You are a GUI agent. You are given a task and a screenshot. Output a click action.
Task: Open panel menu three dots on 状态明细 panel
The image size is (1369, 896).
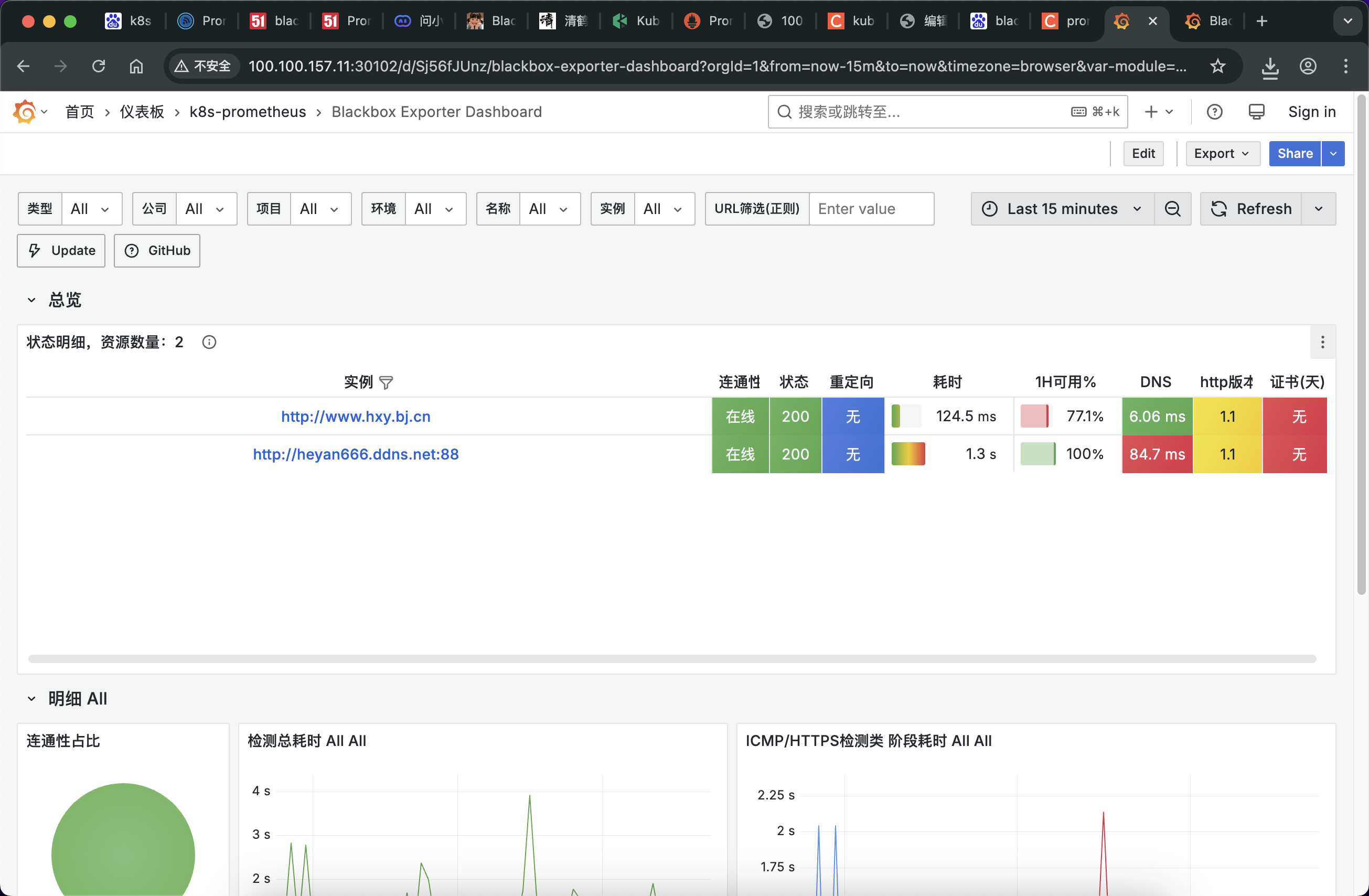1323,343
